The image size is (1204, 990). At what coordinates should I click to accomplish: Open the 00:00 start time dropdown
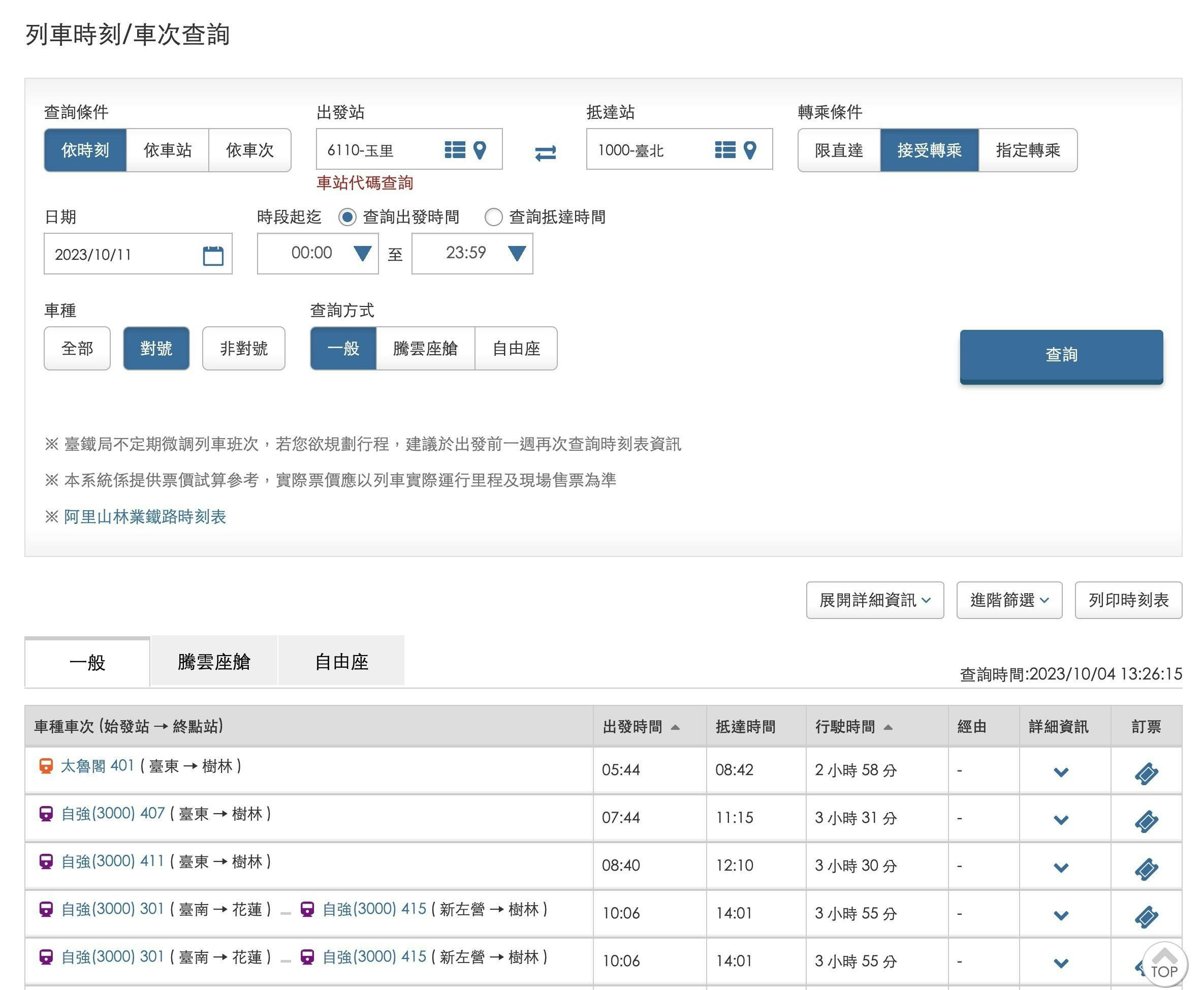click(x=318, y=253)
